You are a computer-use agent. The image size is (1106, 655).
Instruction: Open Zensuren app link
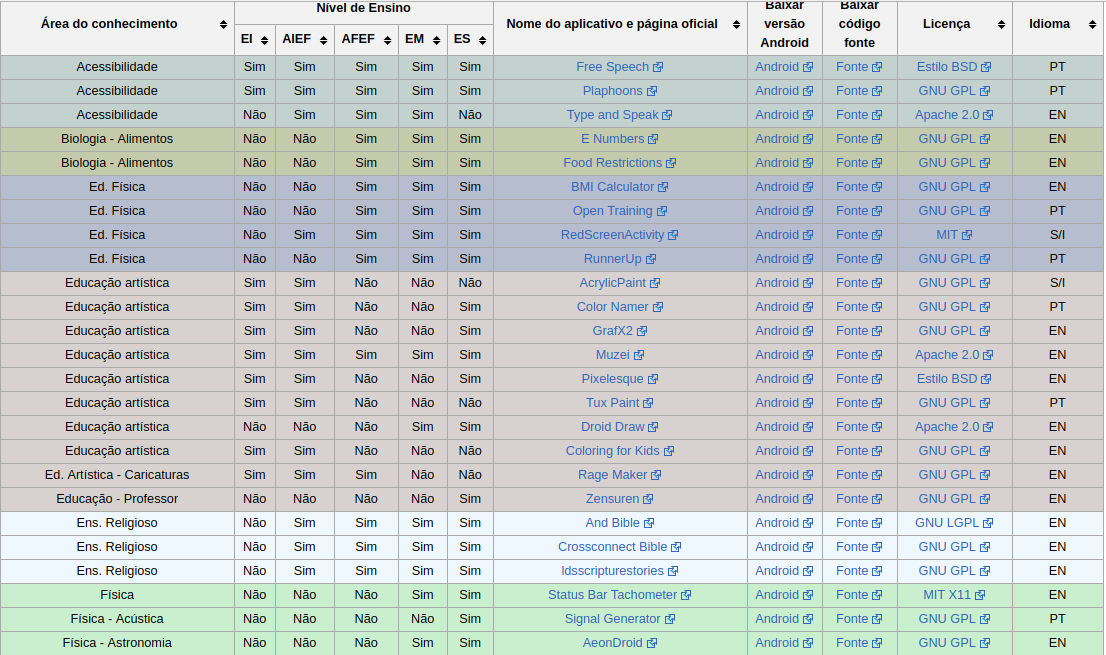(619, 498)
